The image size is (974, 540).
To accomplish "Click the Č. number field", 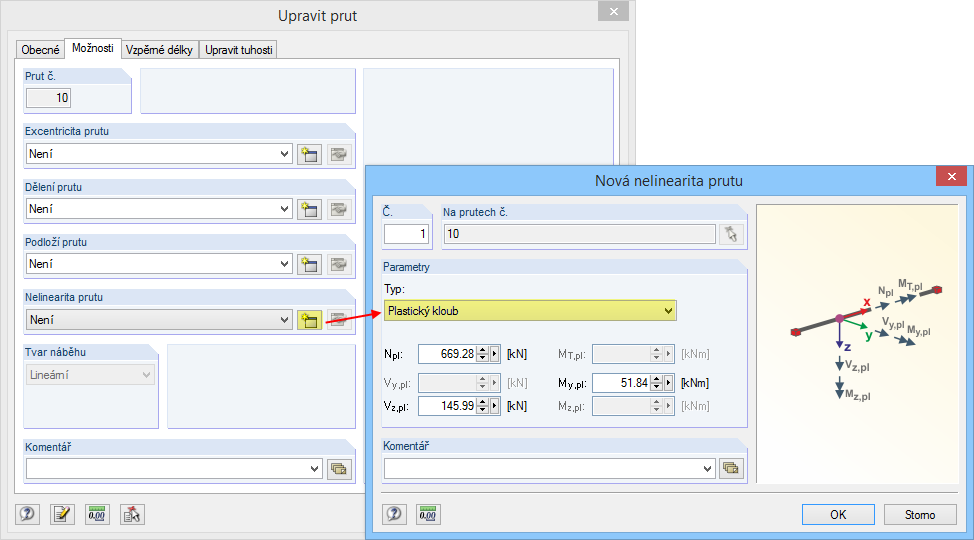I will (406, 234).
